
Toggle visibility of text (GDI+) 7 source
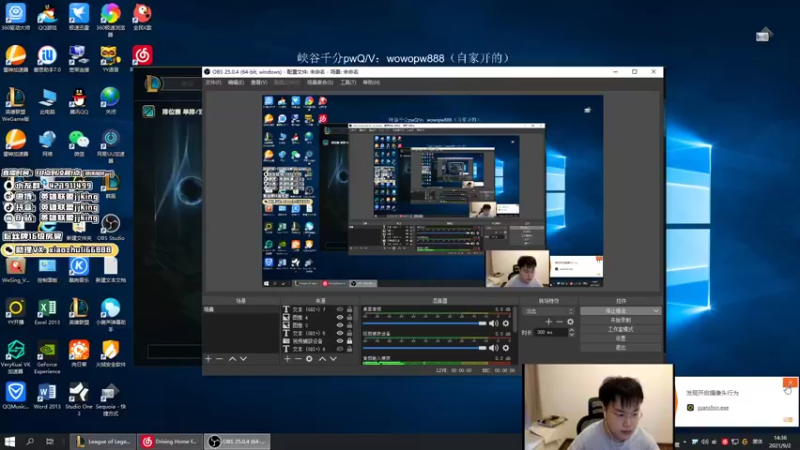(340, 309)
